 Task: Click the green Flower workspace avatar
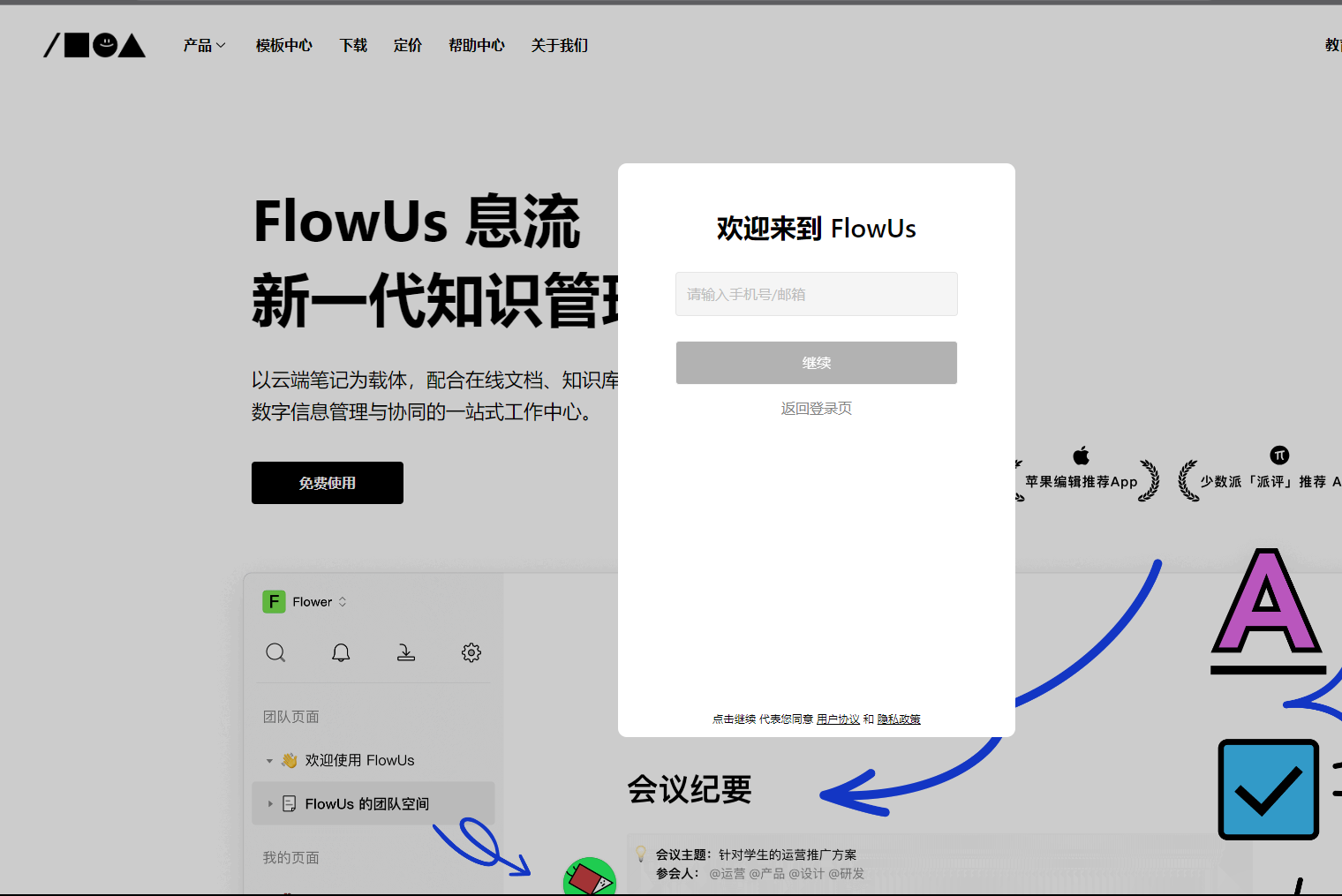pyautogui.click(x=274, y=601)
